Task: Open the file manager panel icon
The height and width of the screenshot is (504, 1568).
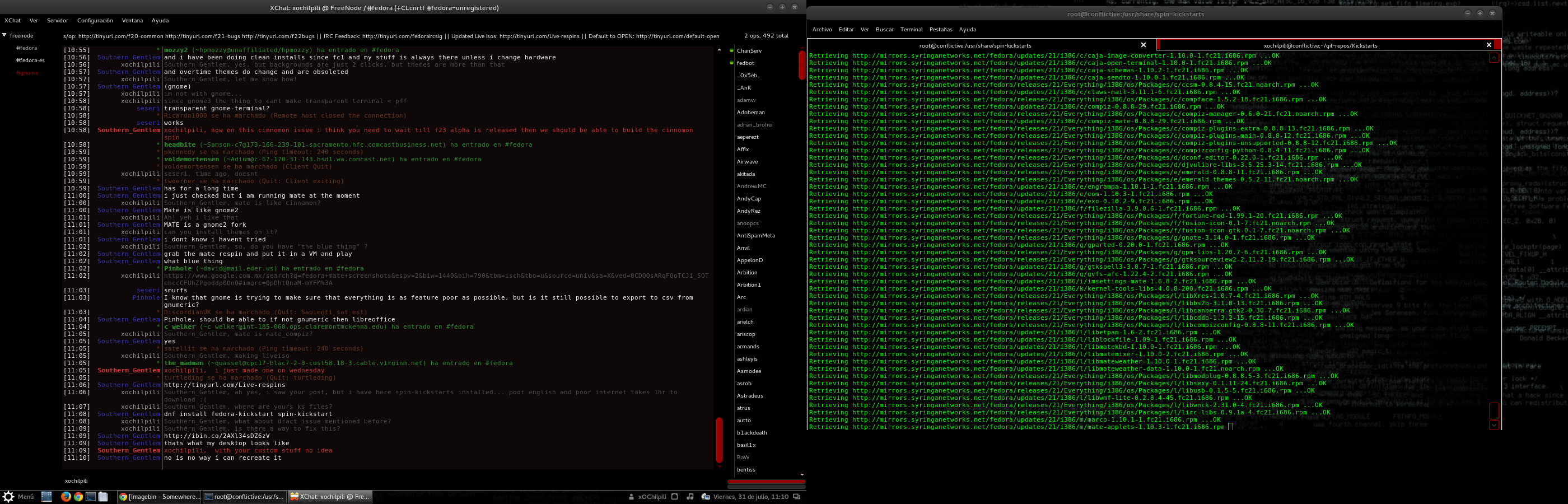Action: (x=104, y=497)
